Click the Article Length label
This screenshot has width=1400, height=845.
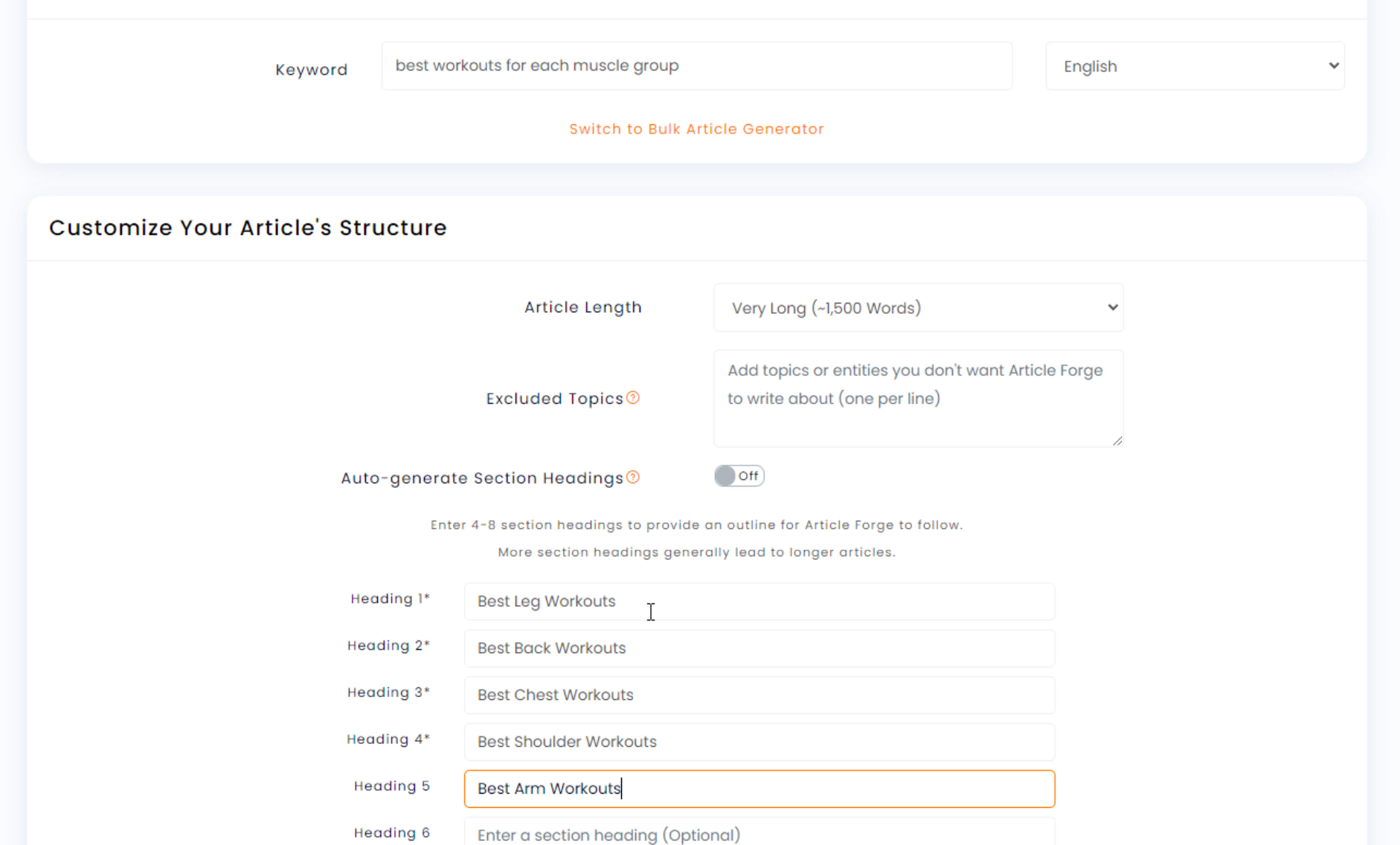pos(582,308)
